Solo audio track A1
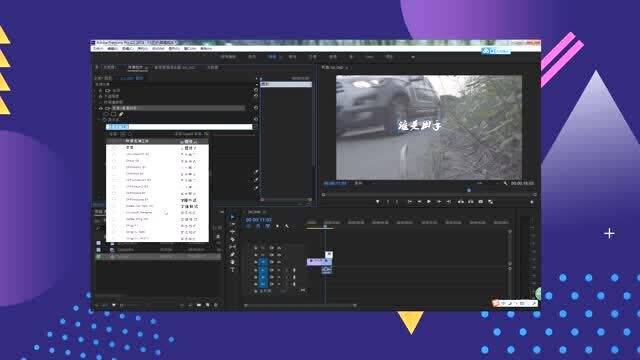This screenshot has height=360, width=640. 286,270
